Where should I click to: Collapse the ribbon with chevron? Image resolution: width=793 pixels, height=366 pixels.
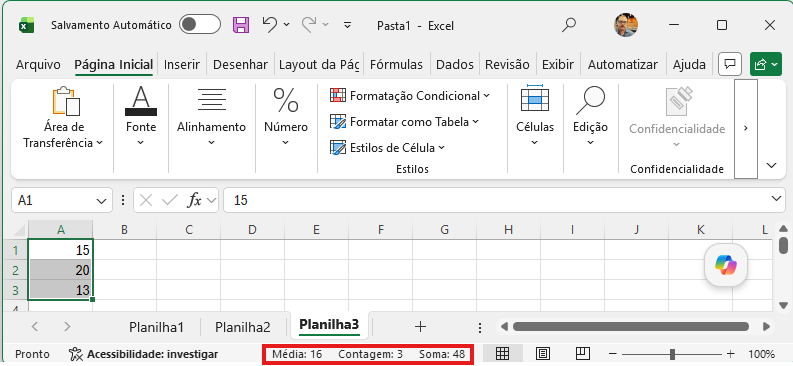(772, 165)
